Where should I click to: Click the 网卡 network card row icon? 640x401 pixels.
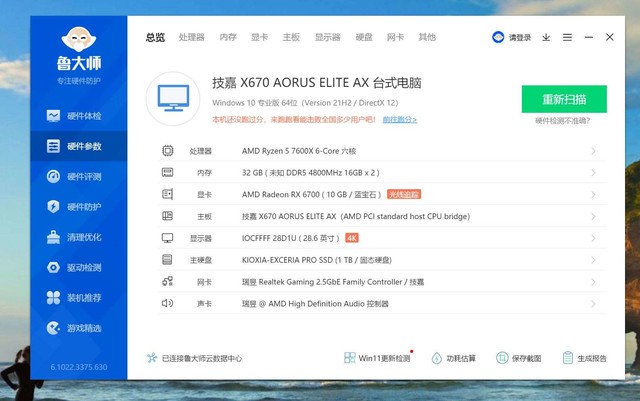pos(167,281)
